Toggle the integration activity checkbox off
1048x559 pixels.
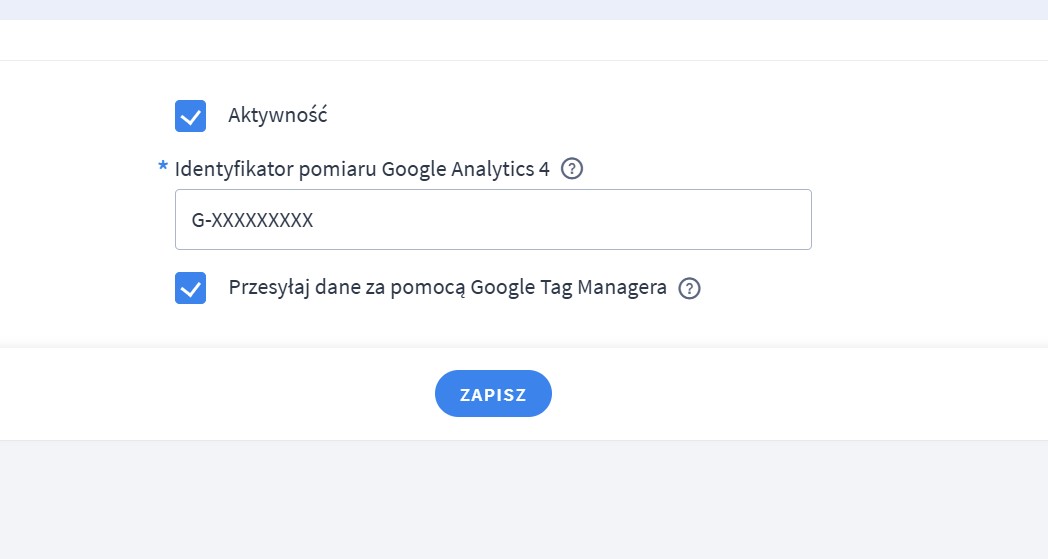pos(190,116)
